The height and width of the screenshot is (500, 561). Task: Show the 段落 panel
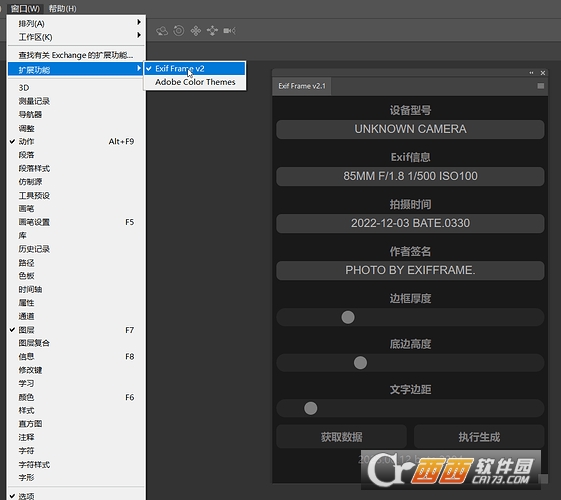(x=76, y=155)
